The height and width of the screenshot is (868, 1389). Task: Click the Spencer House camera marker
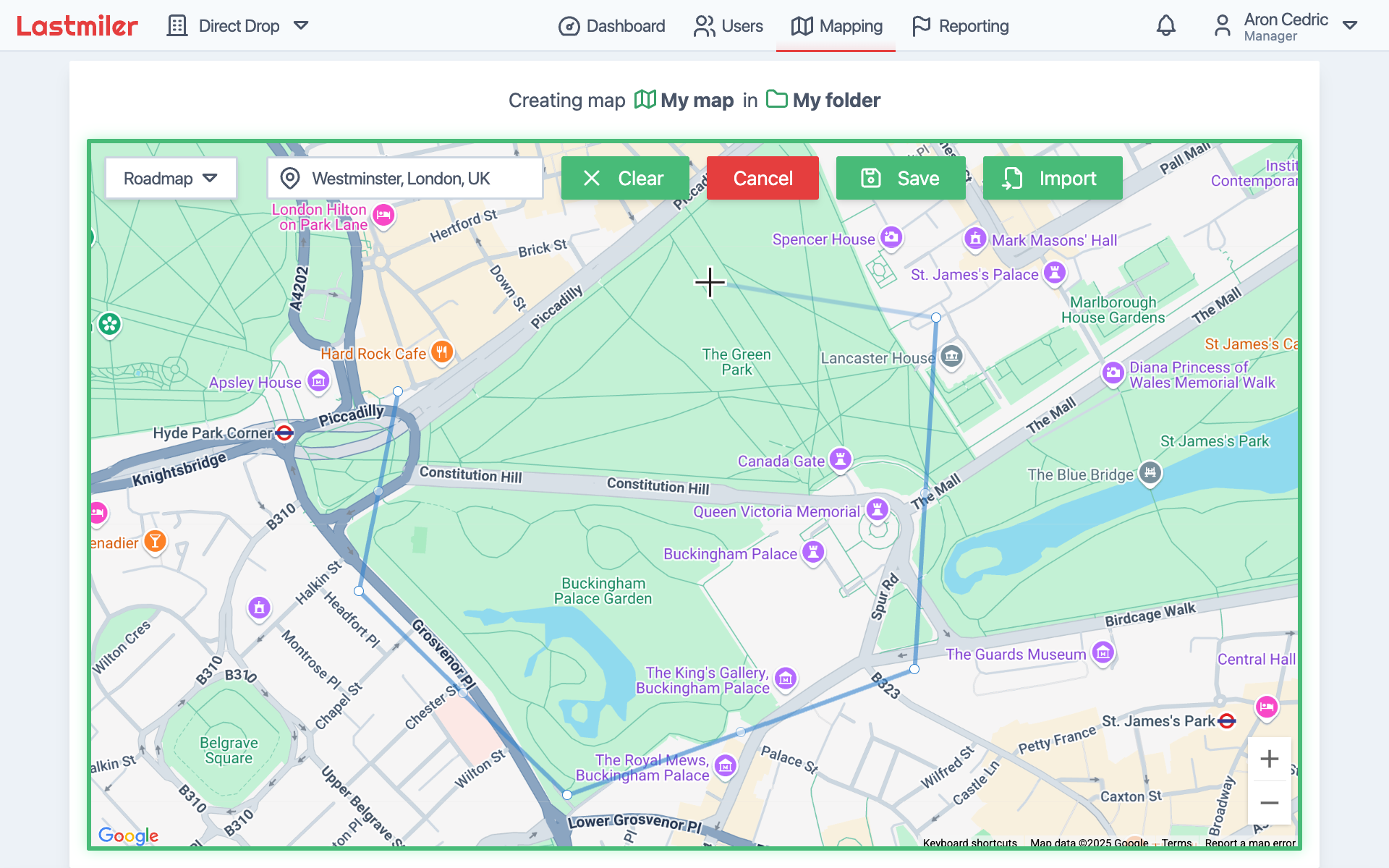point(891,237)
